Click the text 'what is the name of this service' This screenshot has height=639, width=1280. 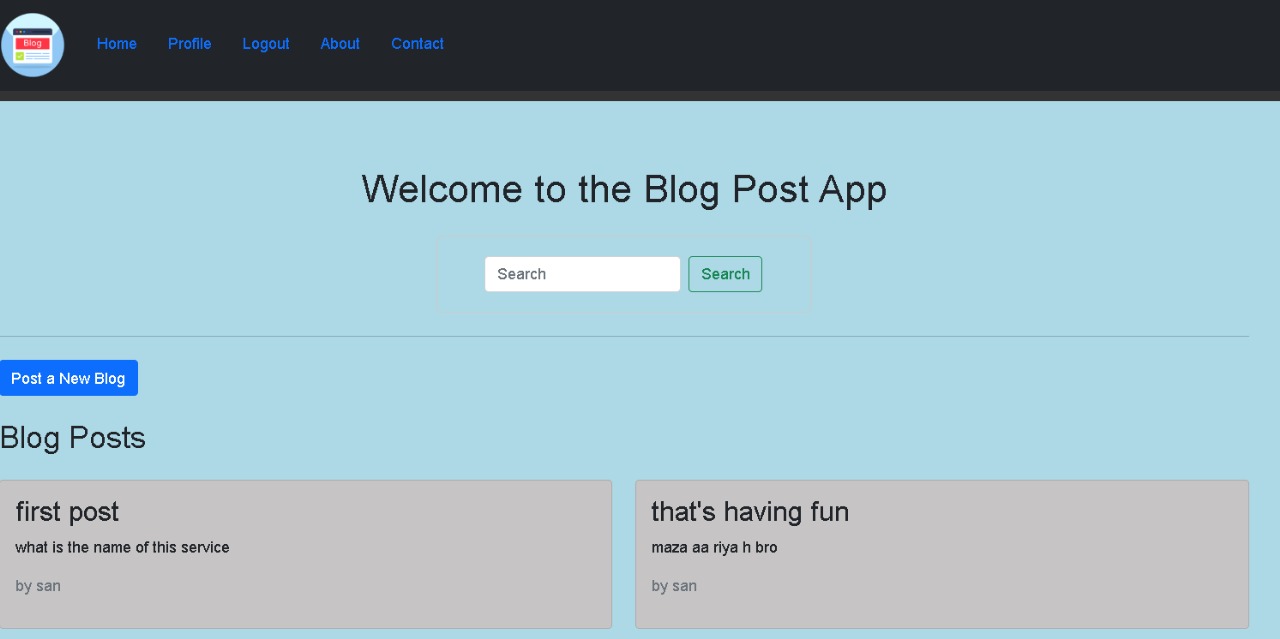coord(122,547)
